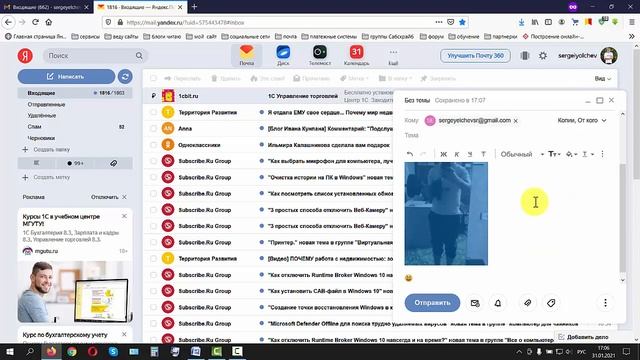
Task: Refresh mailbox with round refresh button
Action: [x=125, y=76]
